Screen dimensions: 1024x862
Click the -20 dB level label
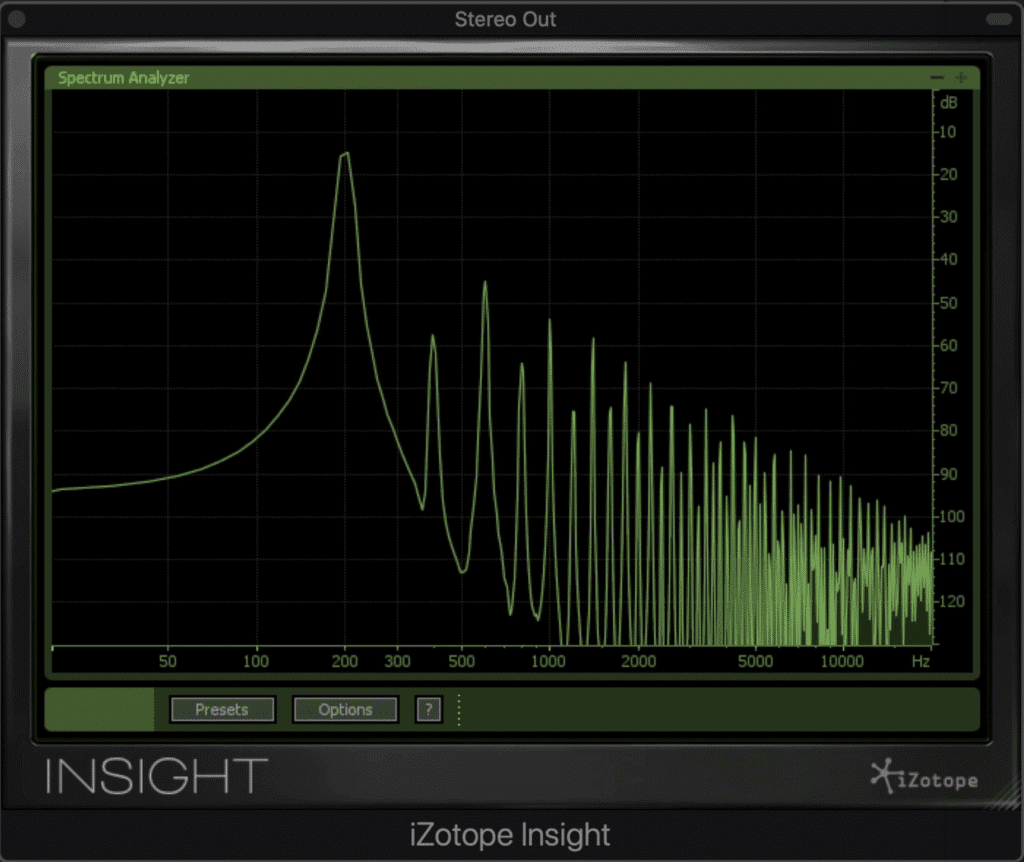[x=948, y=174]
